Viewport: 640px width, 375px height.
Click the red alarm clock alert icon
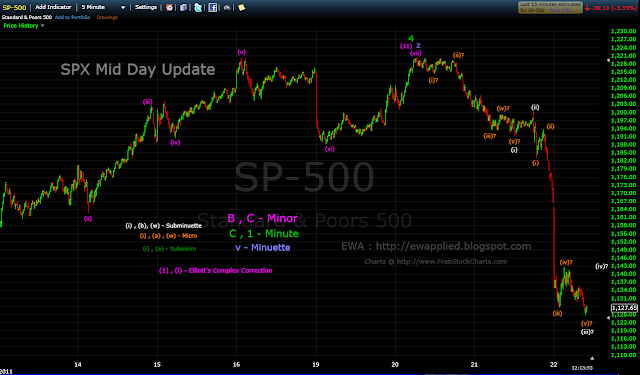169,7
